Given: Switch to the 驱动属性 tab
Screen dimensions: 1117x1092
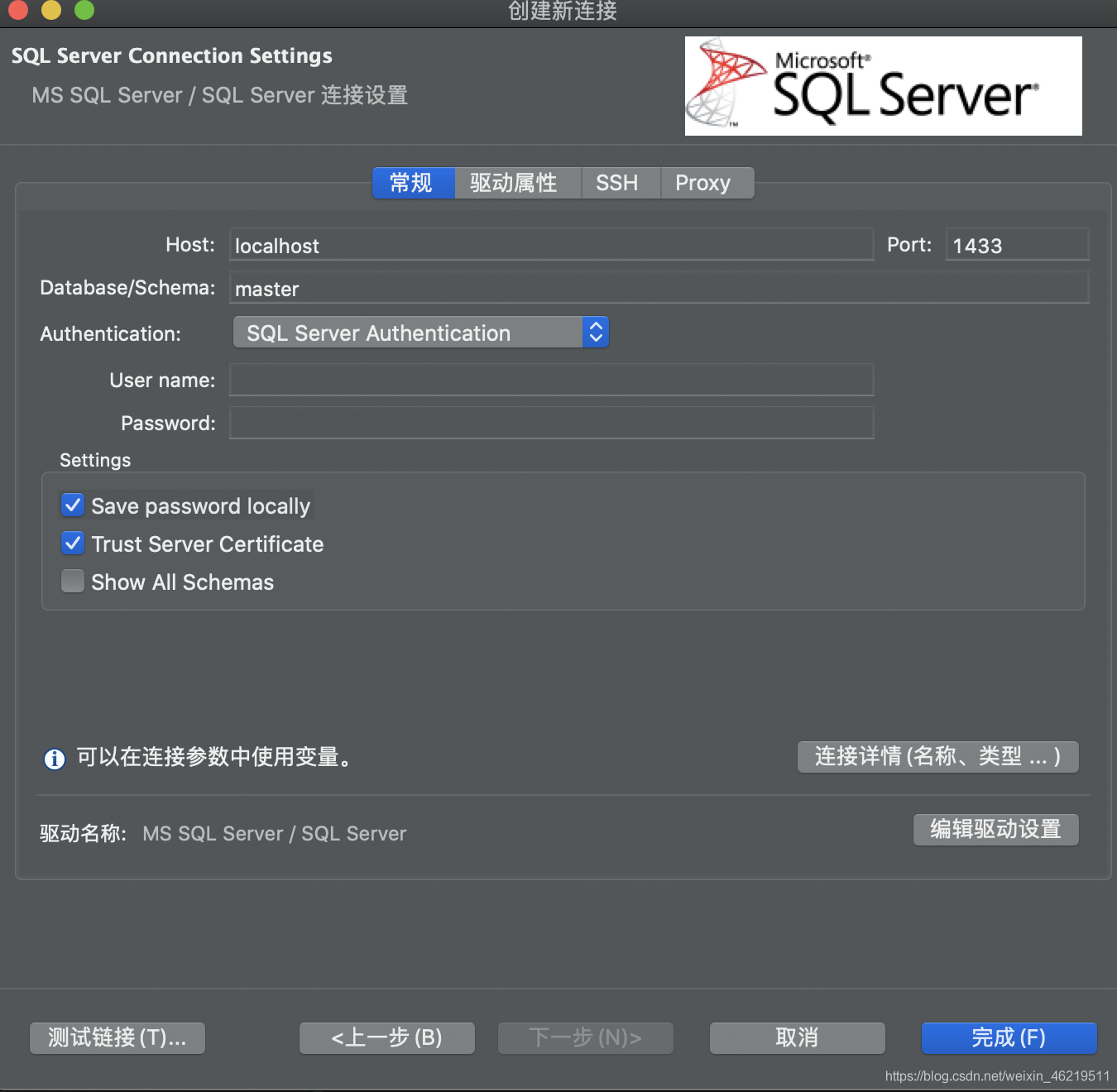Looking at the screenshot, I should 518,183.
